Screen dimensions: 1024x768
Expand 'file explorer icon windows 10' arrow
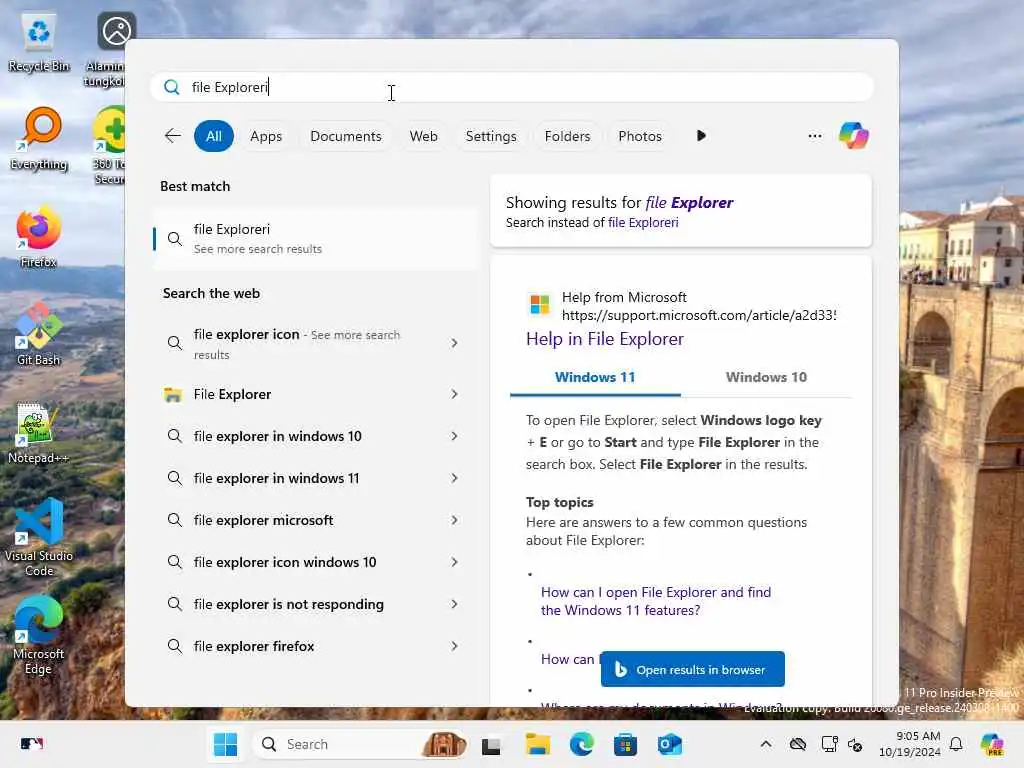[455, 562]
